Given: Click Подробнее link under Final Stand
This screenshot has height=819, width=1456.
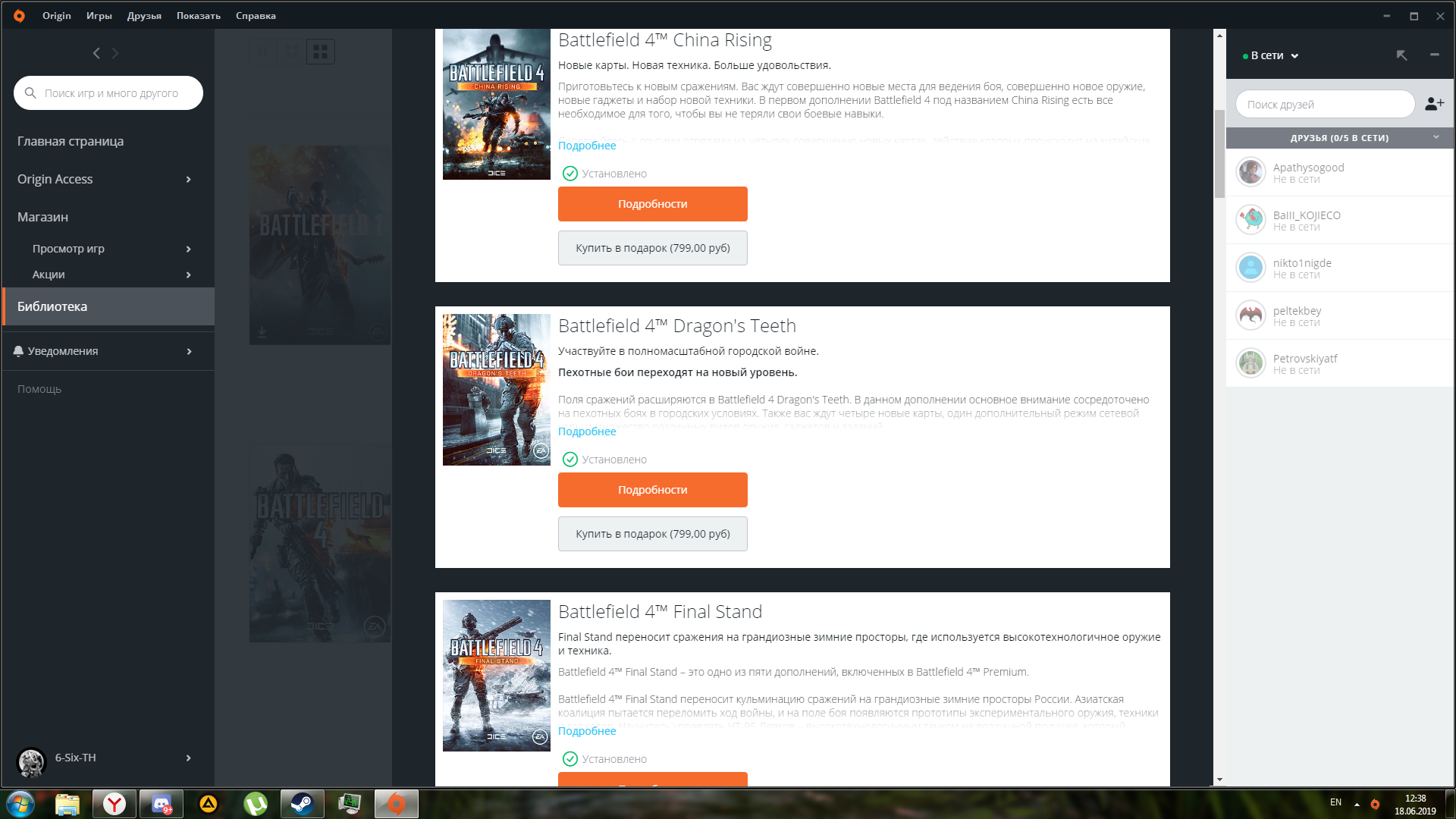Looking at the screenshot, I should click(587, 731).
